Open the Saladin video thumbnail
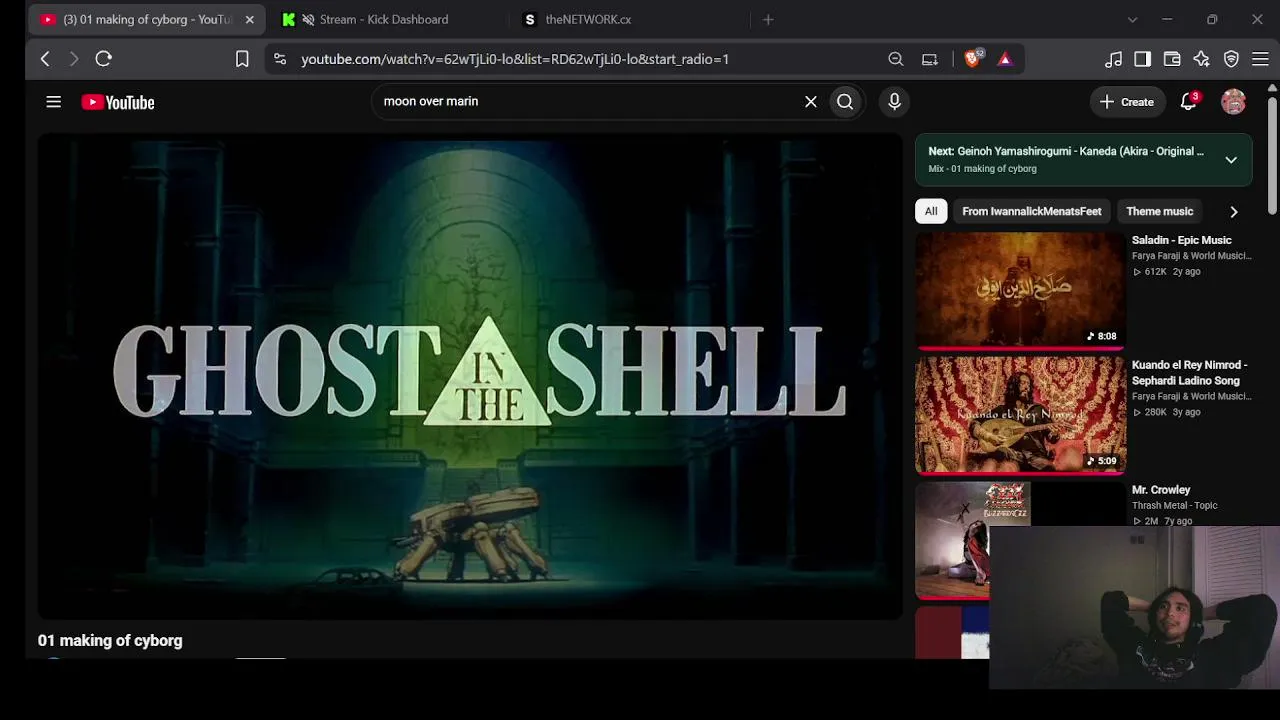Screen dimensions: 1280x720 [1020, 290]
